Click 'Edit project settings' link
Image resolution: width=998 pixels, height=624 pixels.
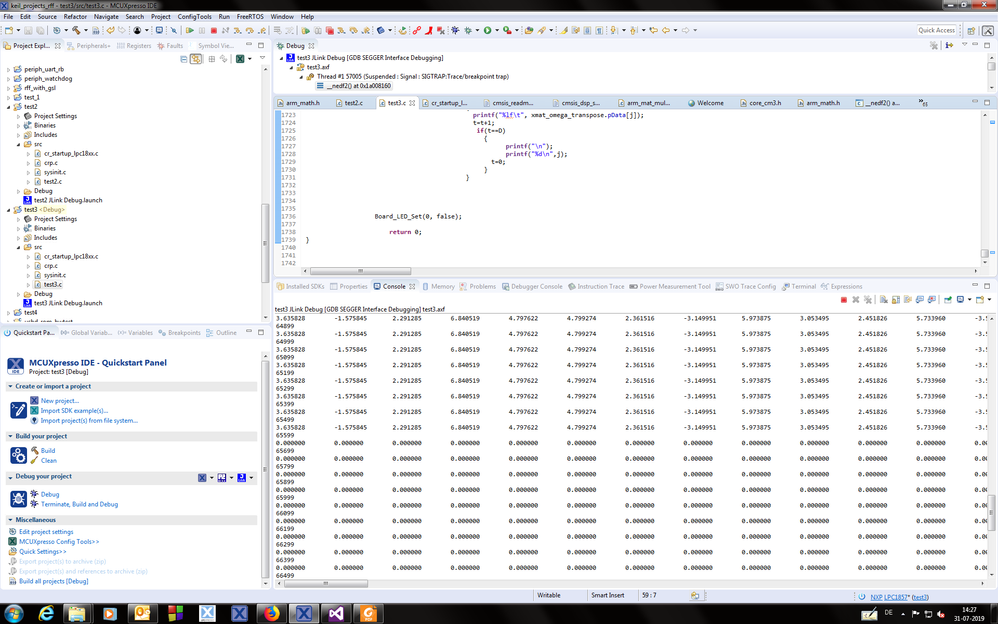[46, 532]
